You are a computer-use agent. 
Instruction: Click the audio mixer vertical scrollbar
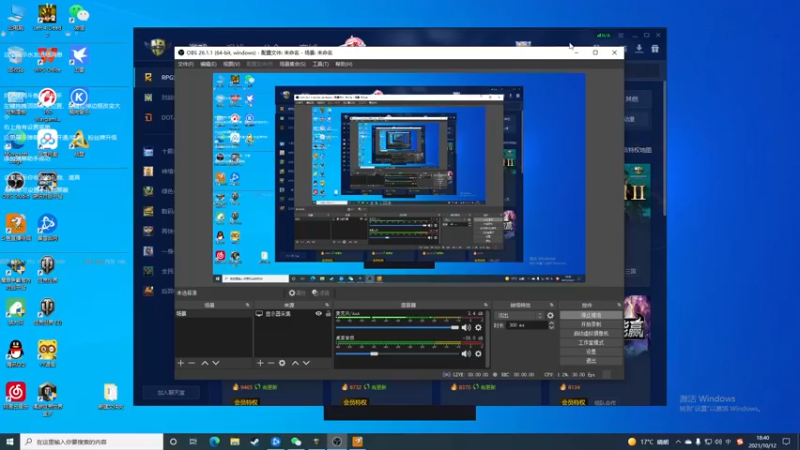pos(488,339)
